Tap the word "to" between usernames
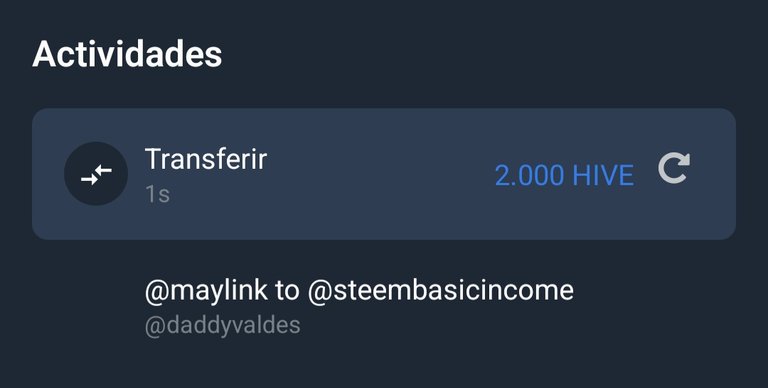 pyautogui.click(x=287, y=291)
